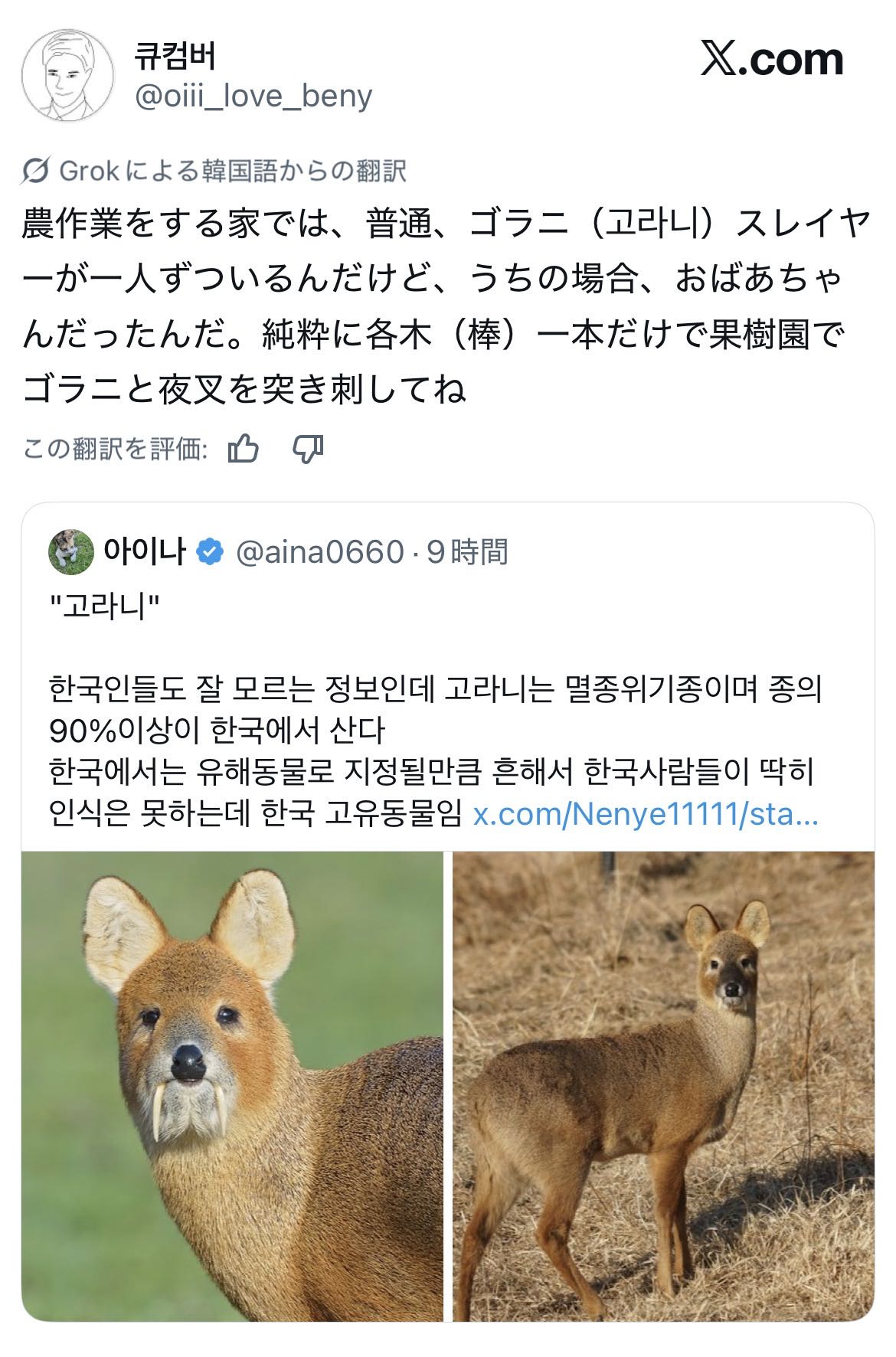Image resolution: width=896 pixels, height=1357 pixels.
Task: Click the translated Japanese tweet text
Action: tap(444, 306)
